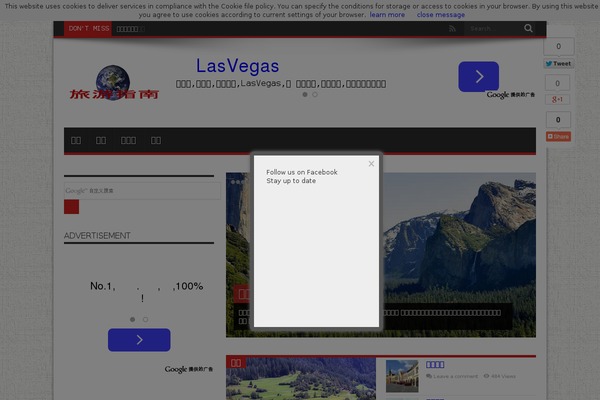Close the Follow us on Facebook popup

coord(371,164)
